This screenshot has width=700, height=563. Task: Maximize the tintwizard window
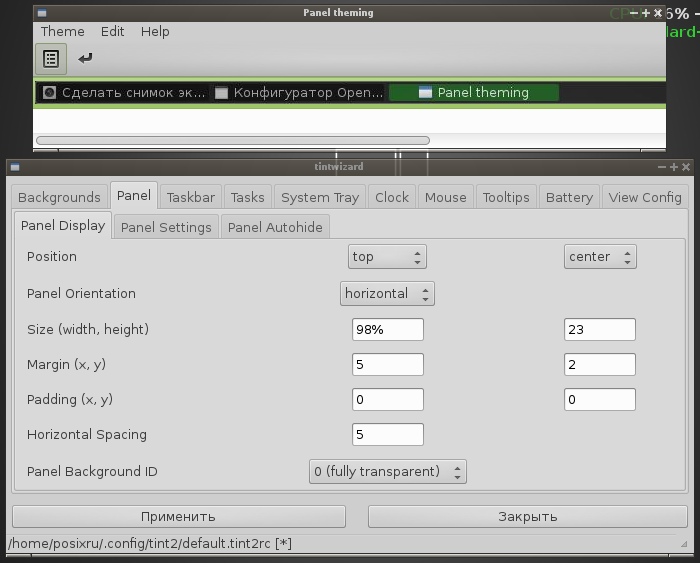(674, 167)
